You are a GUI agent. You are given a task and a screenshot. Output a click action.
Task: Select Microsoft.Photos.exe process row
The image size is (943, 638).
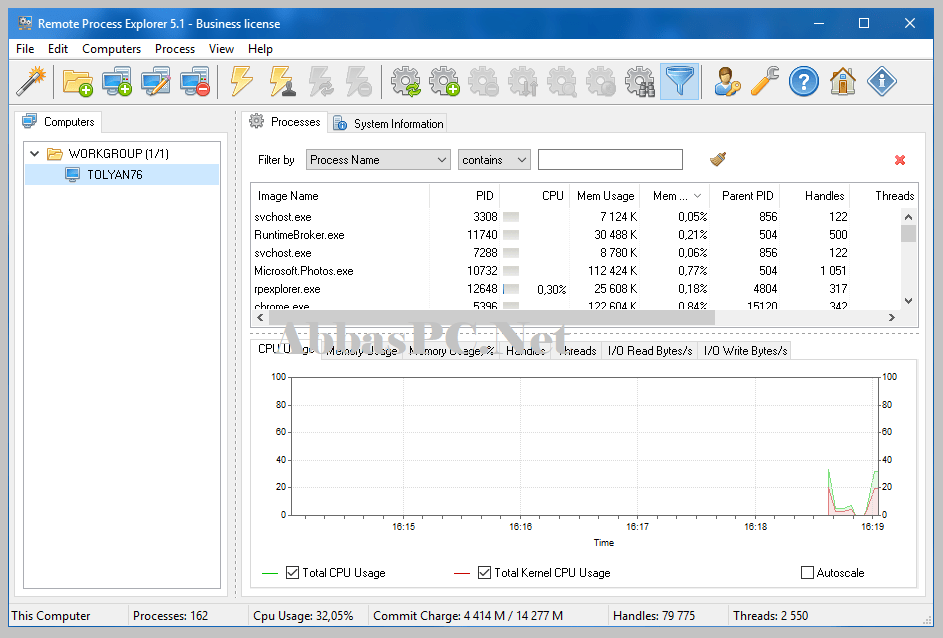(x=576, y=271)
